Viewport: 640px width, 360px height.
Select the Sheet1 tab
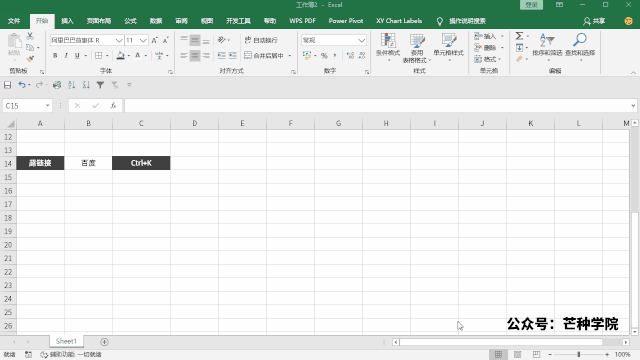(x=66, y=341)
